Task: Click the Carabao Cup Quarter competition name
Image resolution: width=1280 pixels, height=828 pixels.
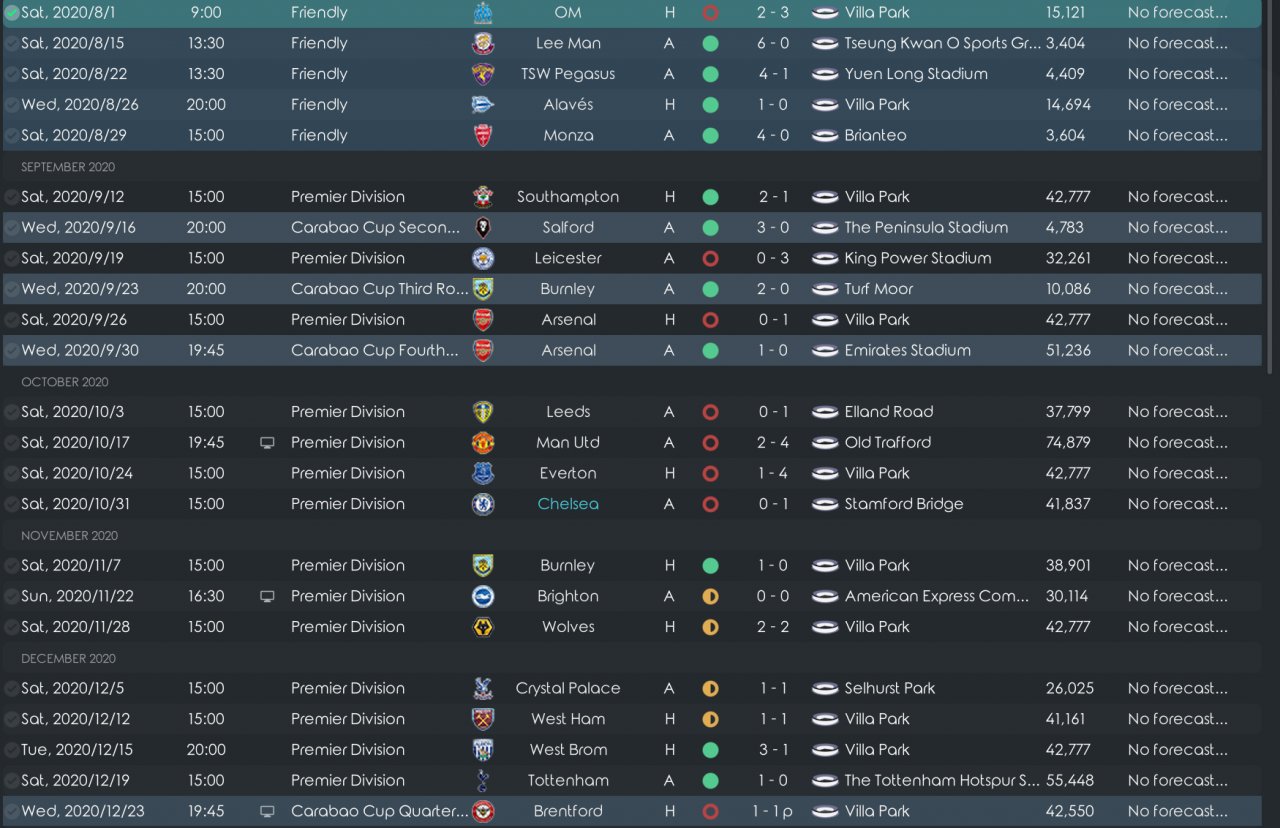Action: point(379,812)
